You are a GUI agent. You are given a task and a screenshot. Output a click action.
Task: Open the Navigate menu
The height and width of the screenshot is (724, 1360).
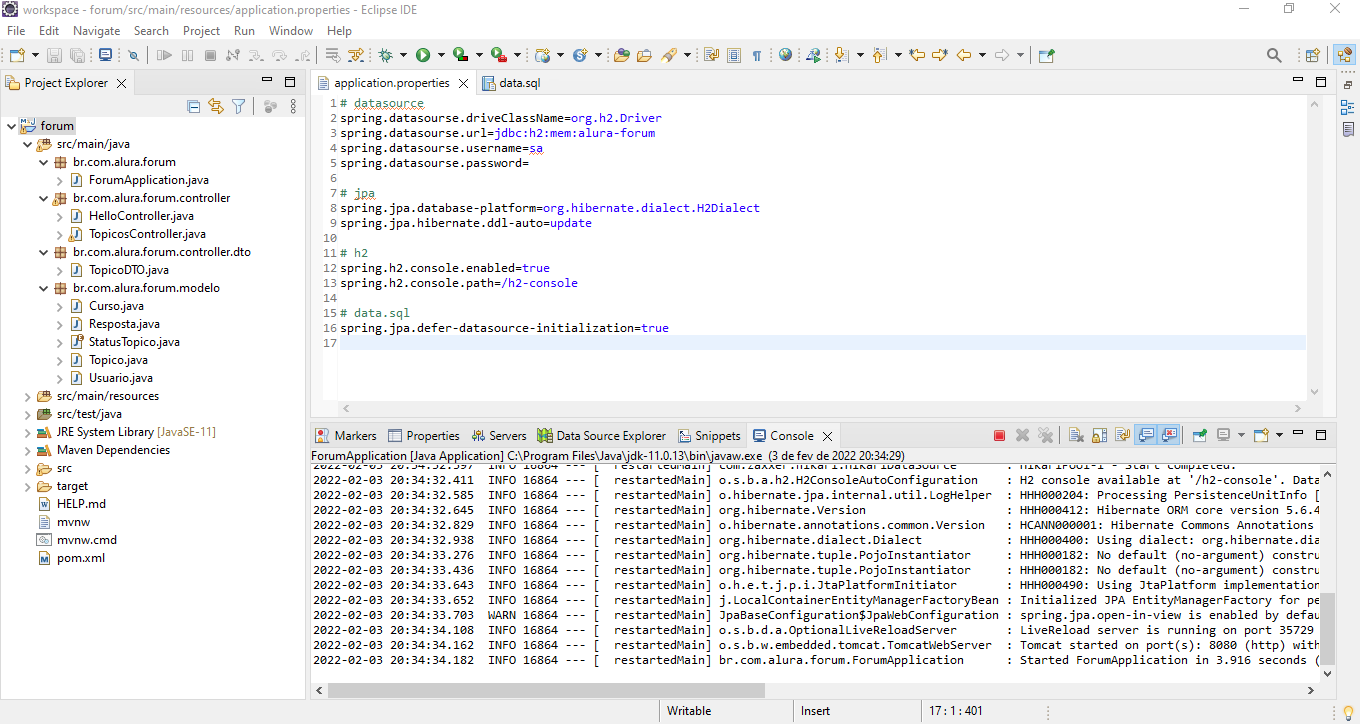click(96, 31)
